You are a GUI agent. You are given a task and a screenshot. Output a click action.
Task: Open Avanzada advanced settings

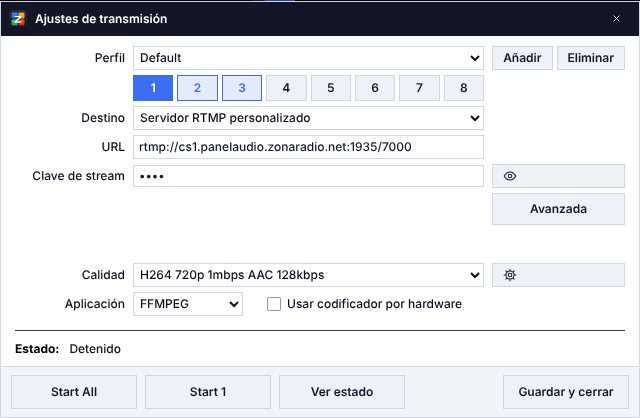pyautogui.click(x=558, y=209)
